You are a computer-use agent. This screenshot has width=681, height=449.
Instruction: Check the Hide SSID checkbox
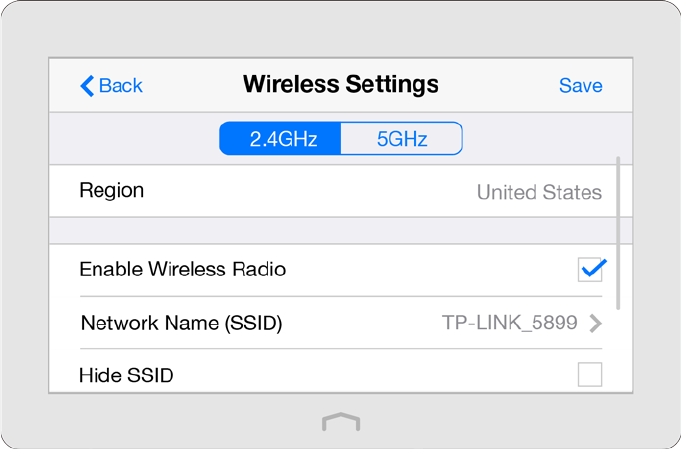click(590, 375)
